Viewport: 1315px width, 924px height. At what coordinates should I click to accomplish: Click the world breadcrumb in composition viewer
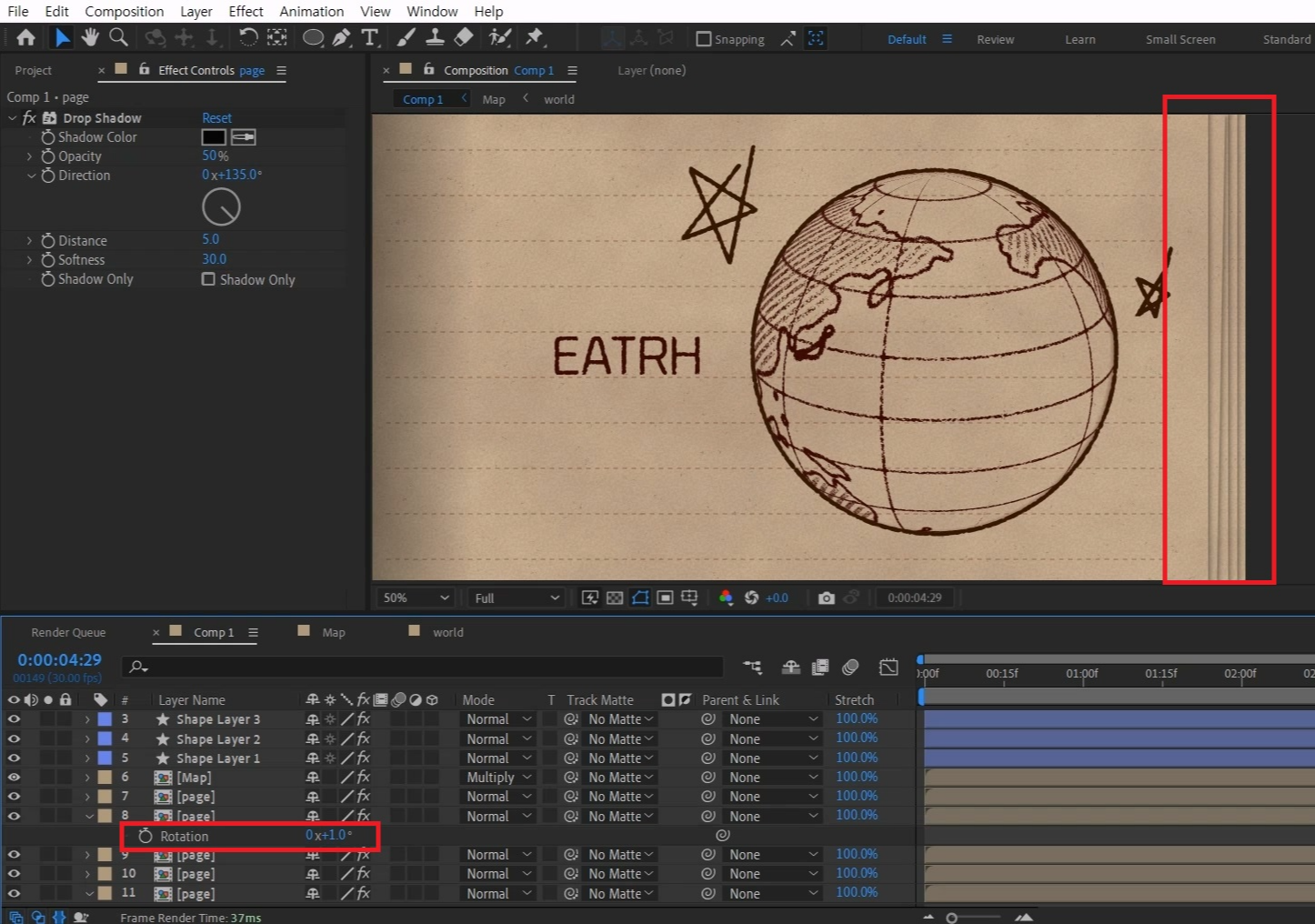(x=559, y=99)
